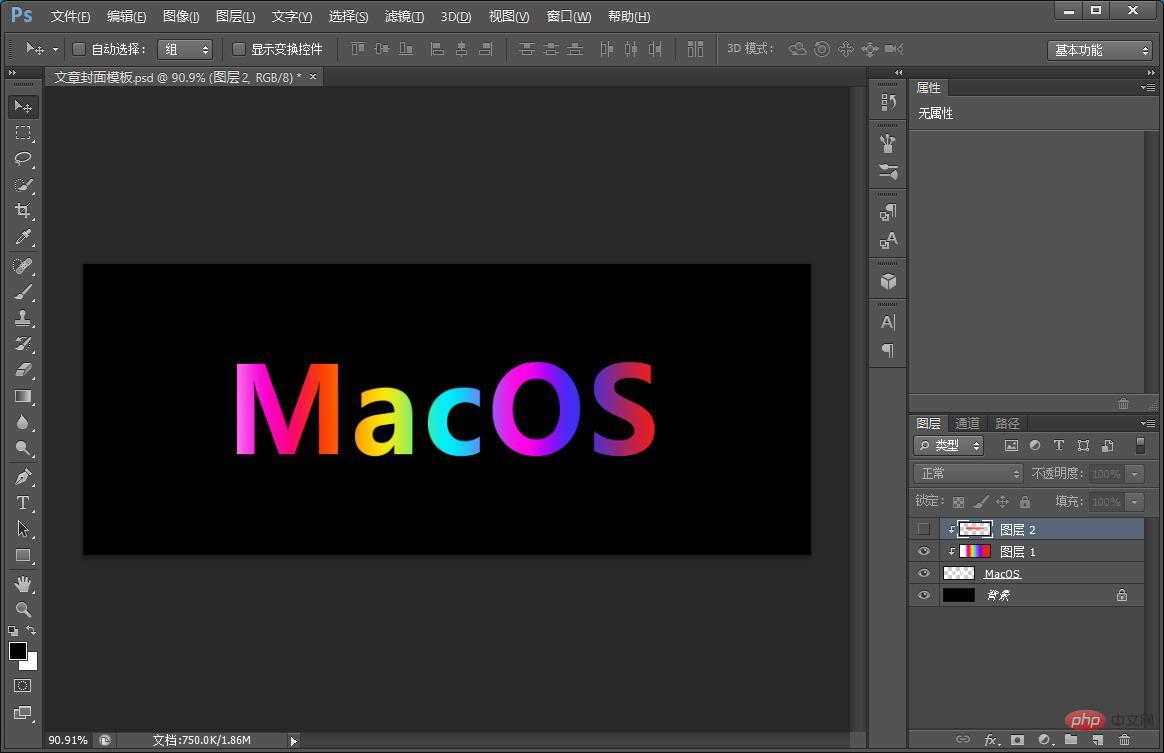
Task: Select the Dodge tool
Action: coord(23,448)
